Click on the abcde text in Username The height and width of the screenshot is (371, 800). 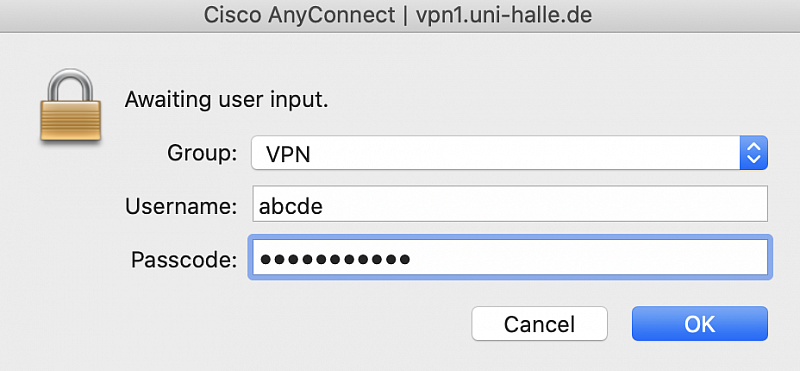[291, 206]
